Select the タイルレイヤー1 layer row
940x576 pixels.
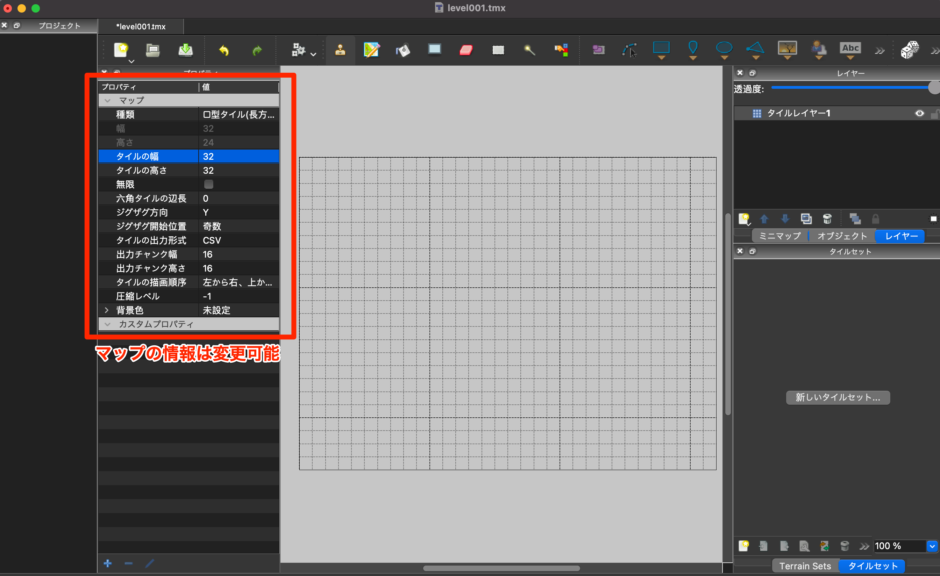(x=836, y=113)
